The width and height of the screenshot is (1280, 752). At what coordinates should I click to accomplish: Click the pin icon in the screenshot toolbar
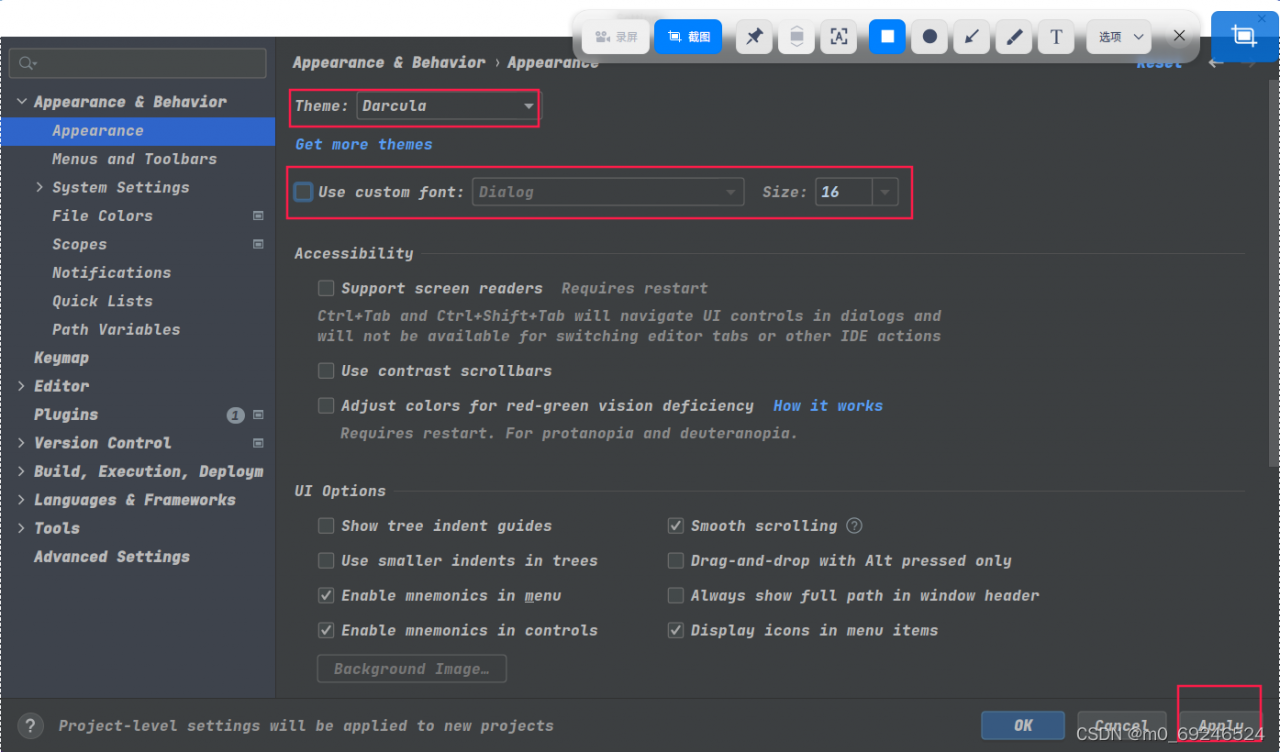tap(755, 37)
